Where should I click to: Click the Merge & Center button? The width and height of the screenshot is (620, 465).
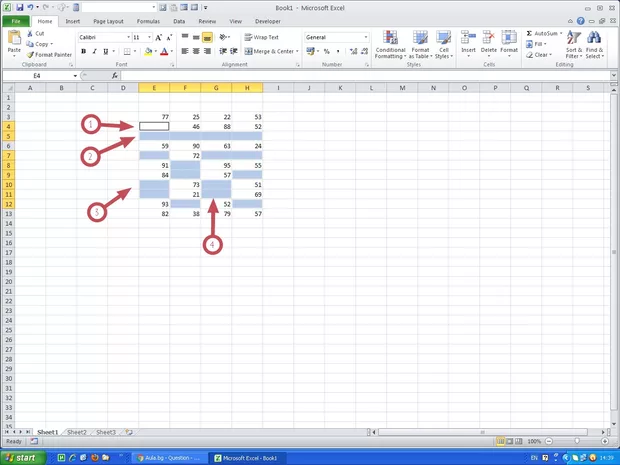click(x=269, y=51)
